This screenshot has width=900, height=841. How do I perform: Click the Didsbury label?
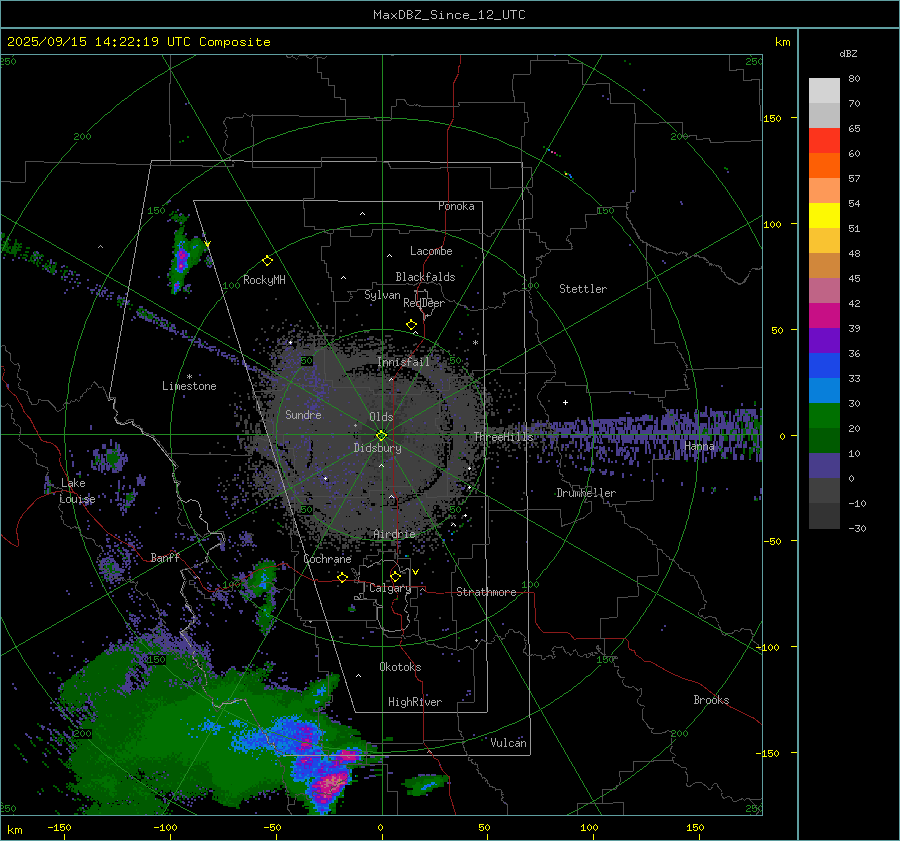(x=377, y=448)
